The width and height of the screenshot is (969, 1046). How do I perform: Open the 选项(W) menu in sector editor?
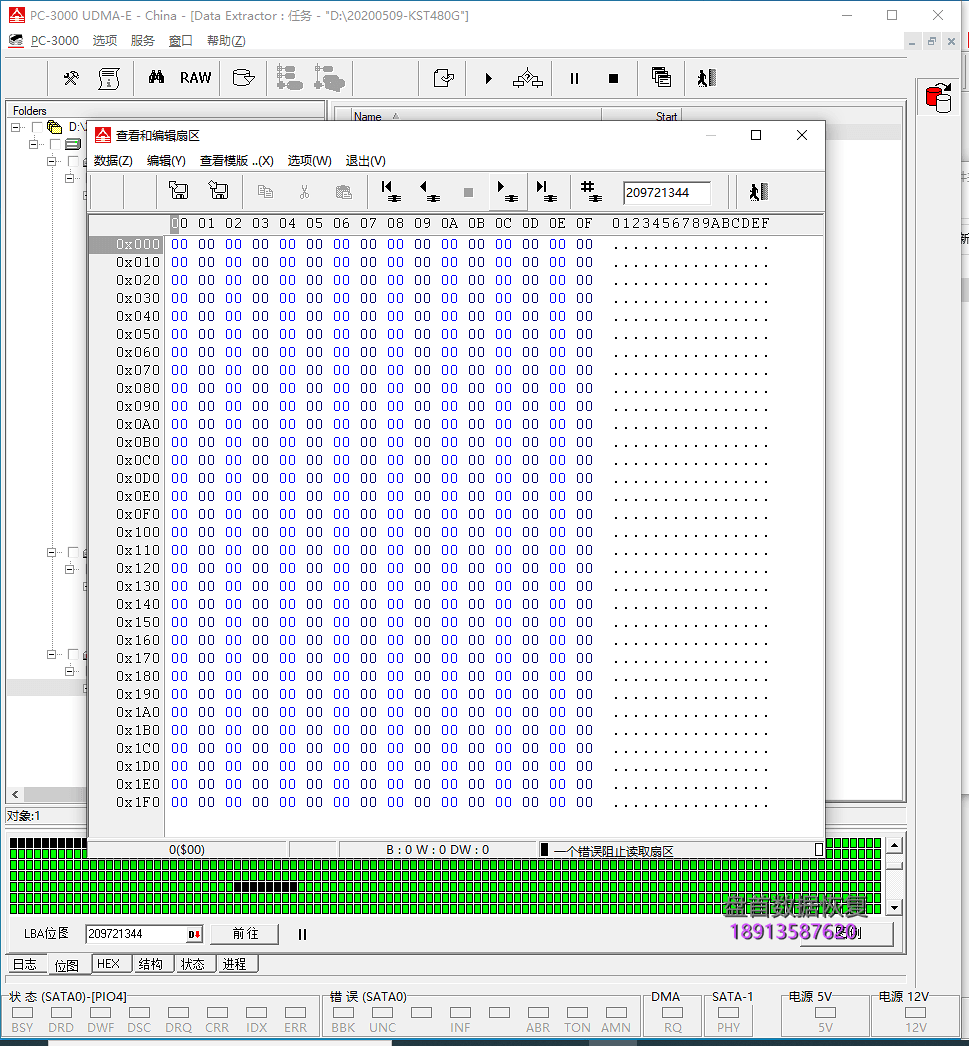pos(309,161)
